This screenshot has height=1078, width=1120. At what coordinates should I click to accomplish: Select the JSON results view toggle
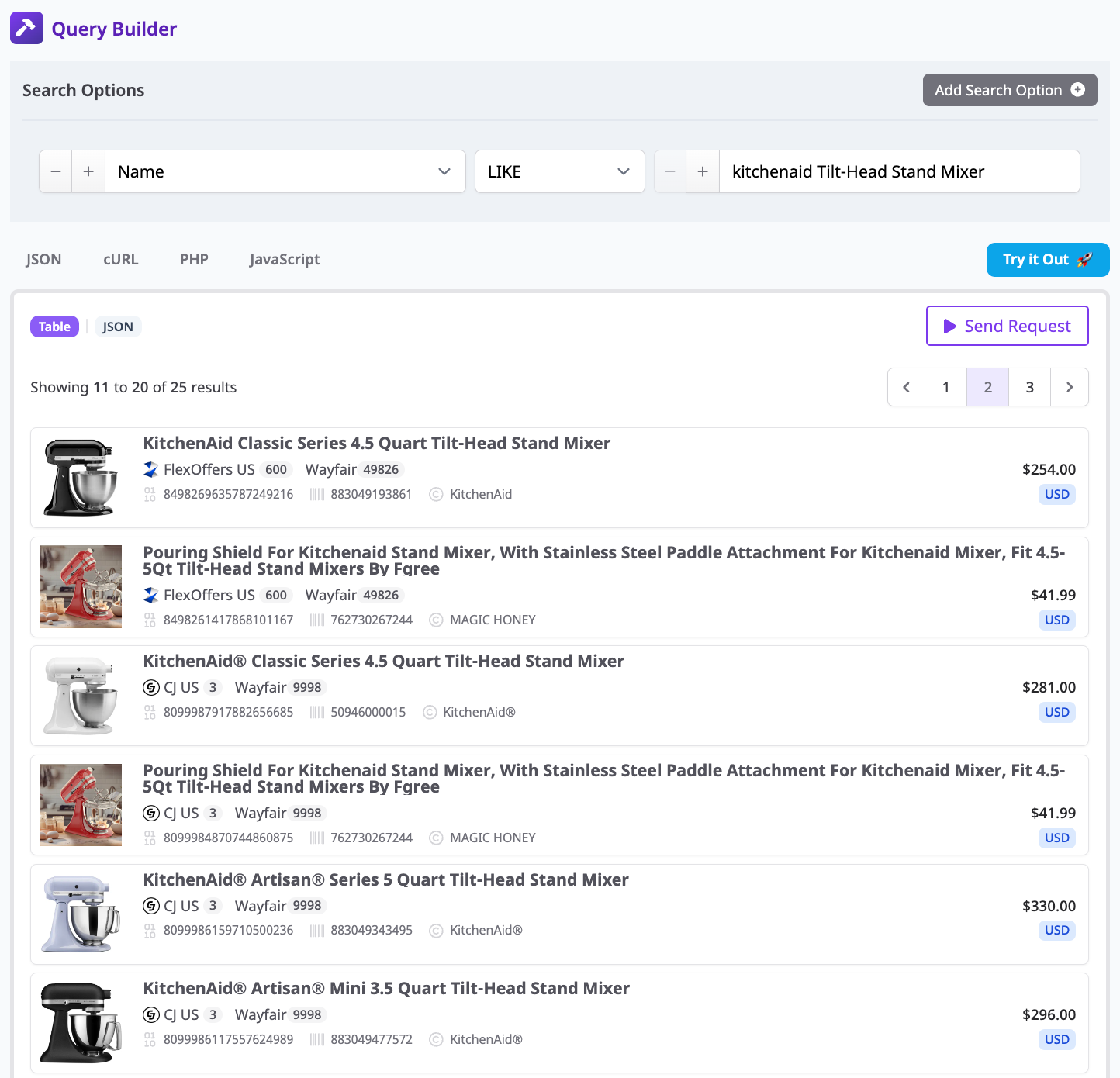pos(118,327)
